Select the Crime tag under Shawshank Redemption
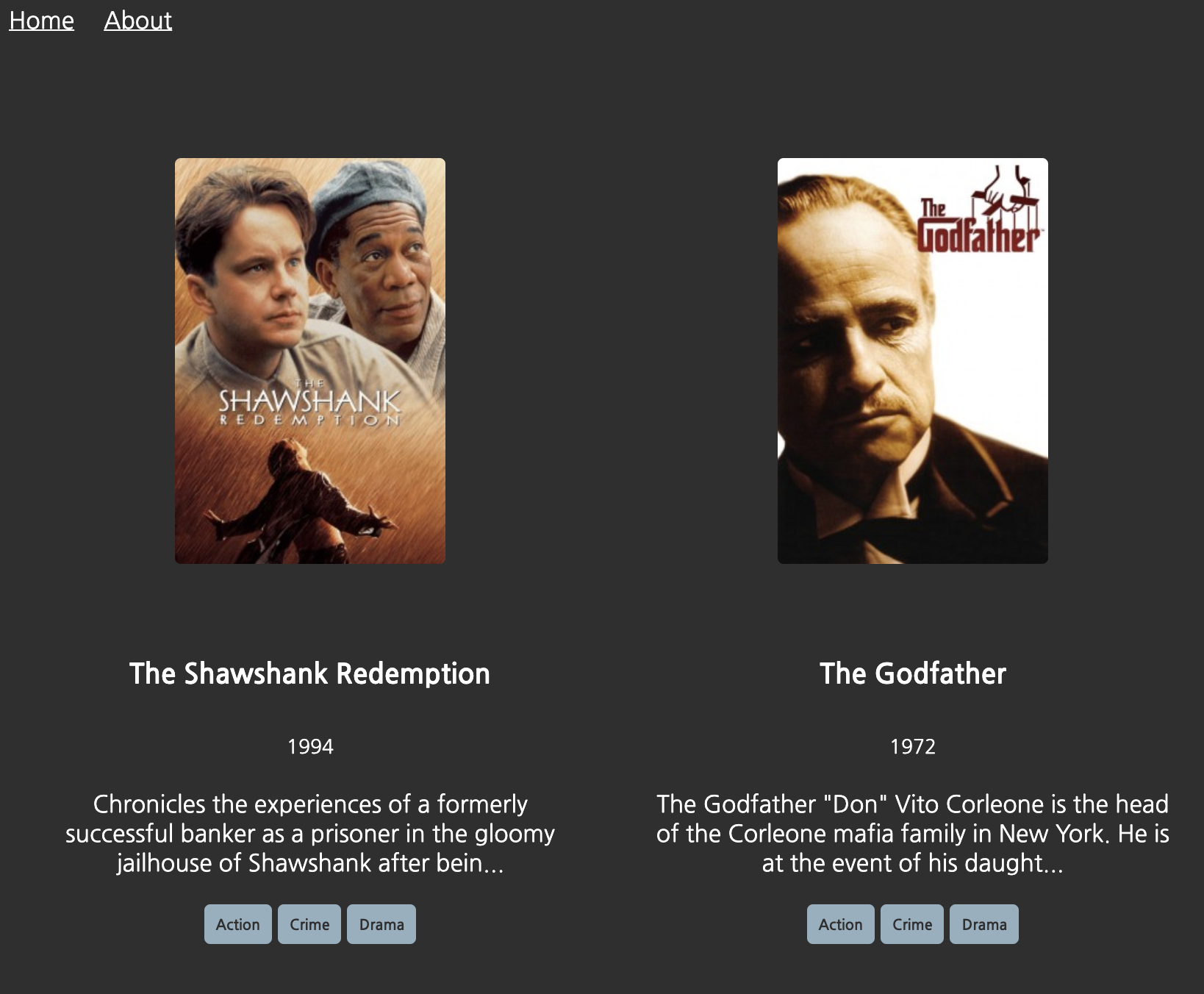Screen dimensions: 1204x994 coord(309,924)
